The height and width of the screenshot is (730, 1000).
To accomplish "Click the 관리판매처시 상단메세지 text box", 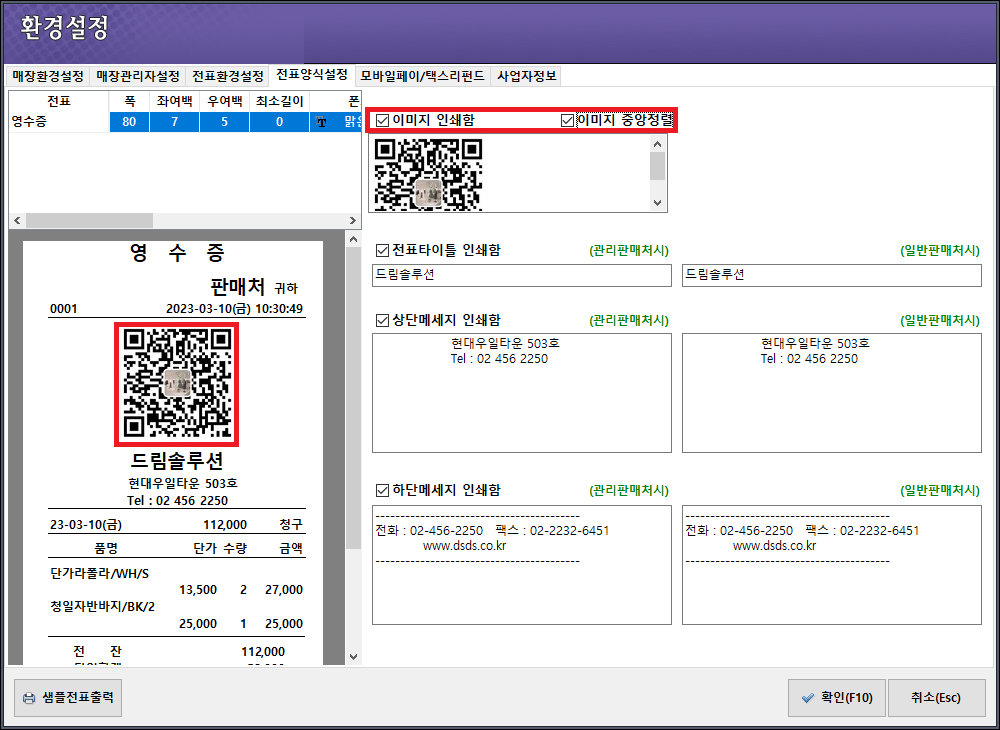I will (522, 393).
